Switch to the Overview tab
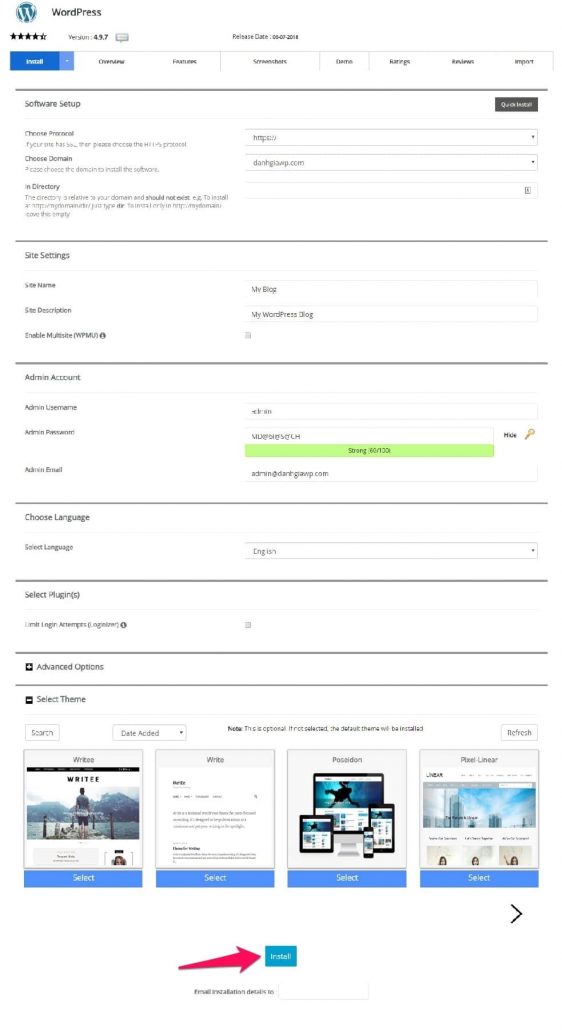The image size is (562, 1030). click(x=111, y=61)
